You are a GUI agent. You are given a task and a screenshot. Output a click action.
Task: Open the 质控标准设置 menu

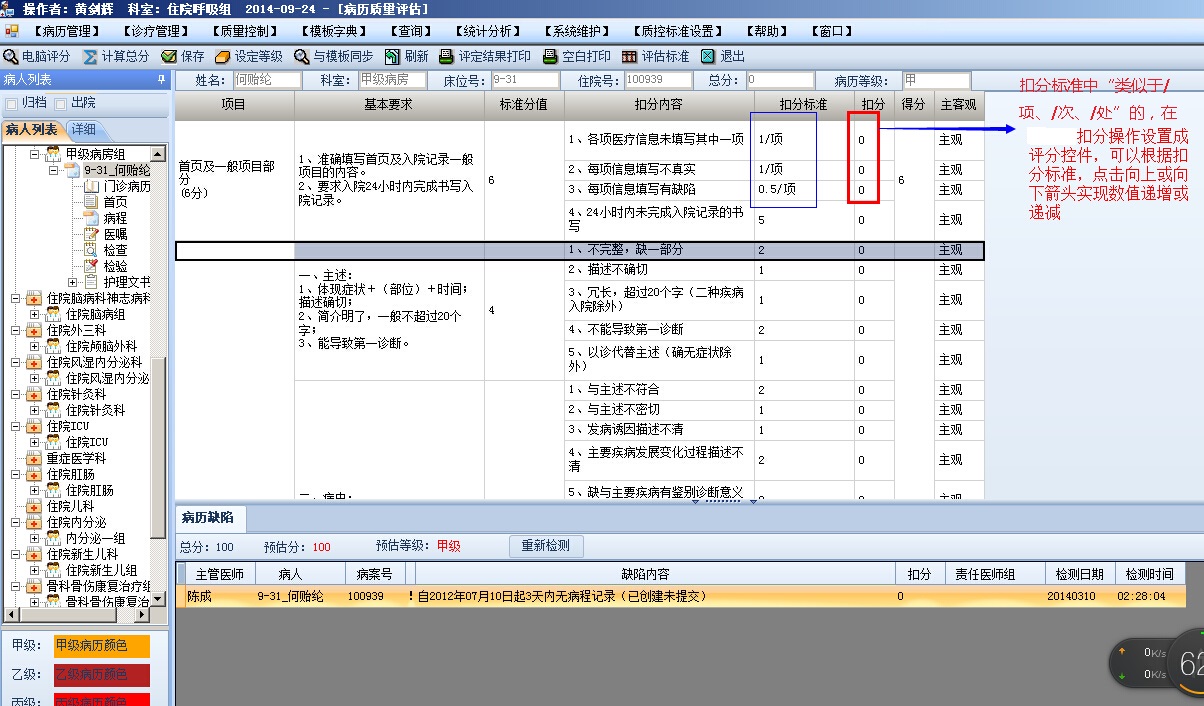point(676,31)
